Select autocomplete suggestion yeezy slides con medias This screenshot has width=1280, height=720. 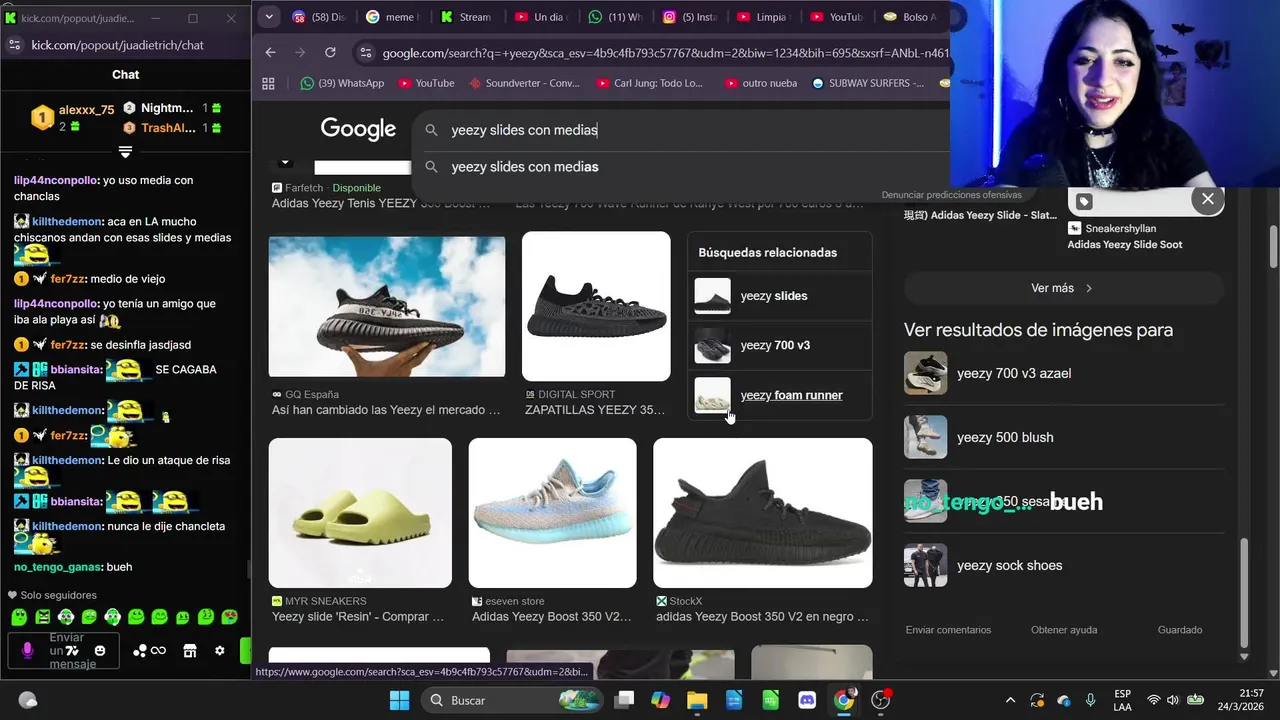(x=680, y=167)
